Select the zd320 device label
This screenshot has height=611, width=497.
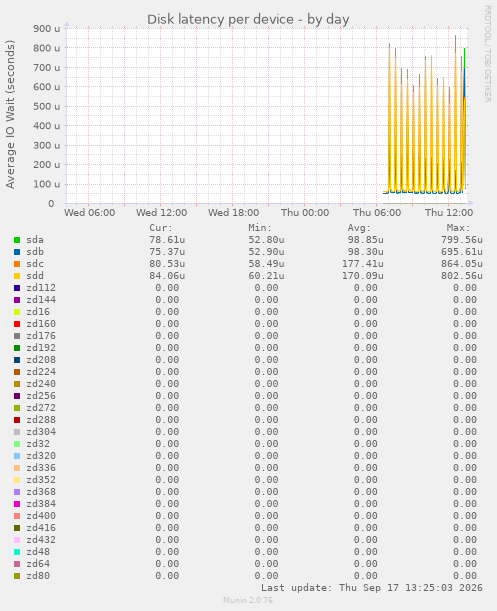tap(41, 456)
